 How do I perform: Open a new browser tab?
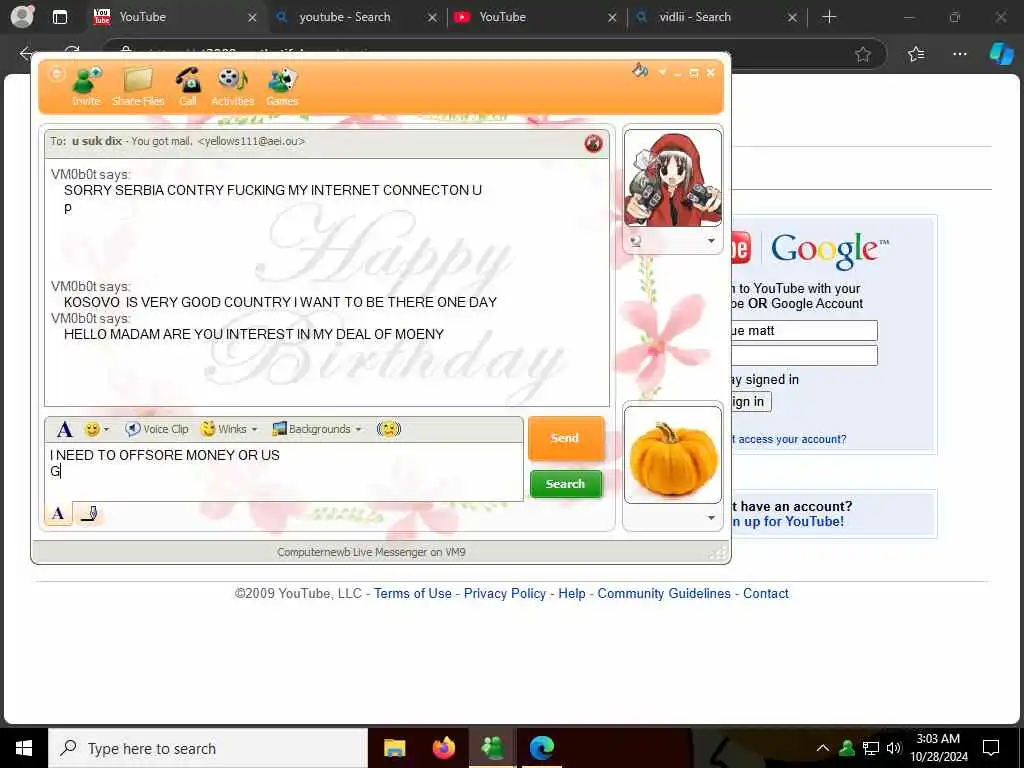829,17
